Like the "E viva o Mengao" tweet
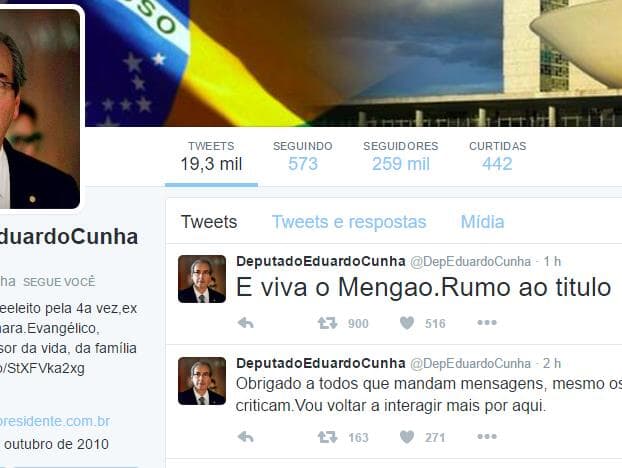This screenshot has height=468, width=622. (407, 323)
